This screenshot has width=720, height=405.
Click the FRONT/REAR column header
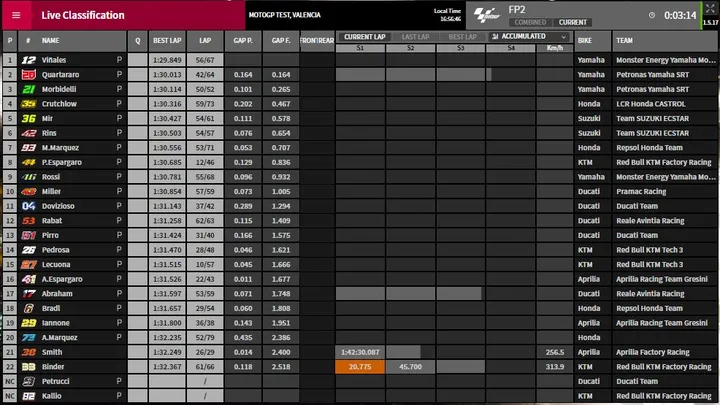tap(317, 40)
